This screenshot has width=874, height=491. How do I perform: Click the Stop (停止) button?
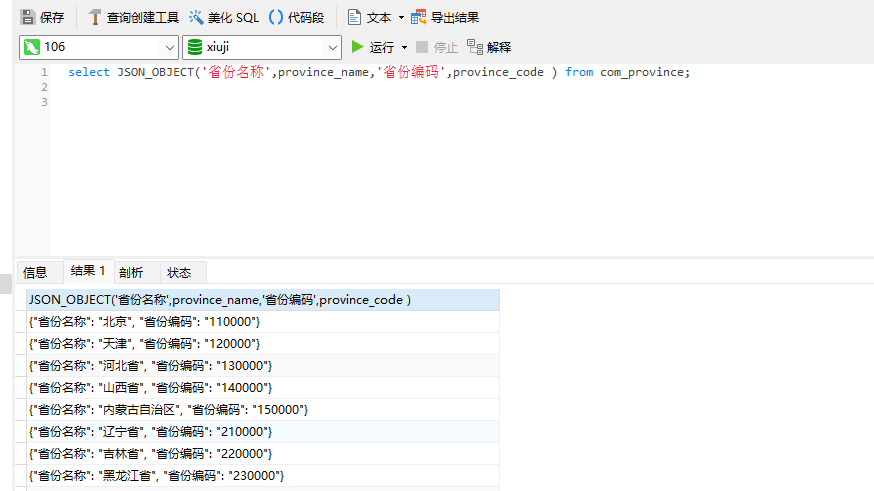coord(437,47)
